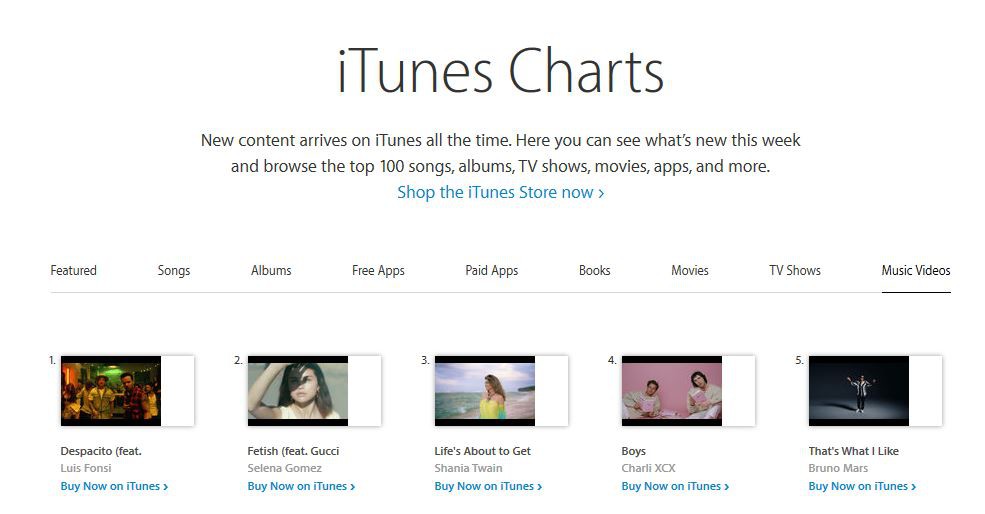The image size is (985, 514).
Task: Click Buy Now on iTunes under Despacito
Action: [x=114, y=486]
